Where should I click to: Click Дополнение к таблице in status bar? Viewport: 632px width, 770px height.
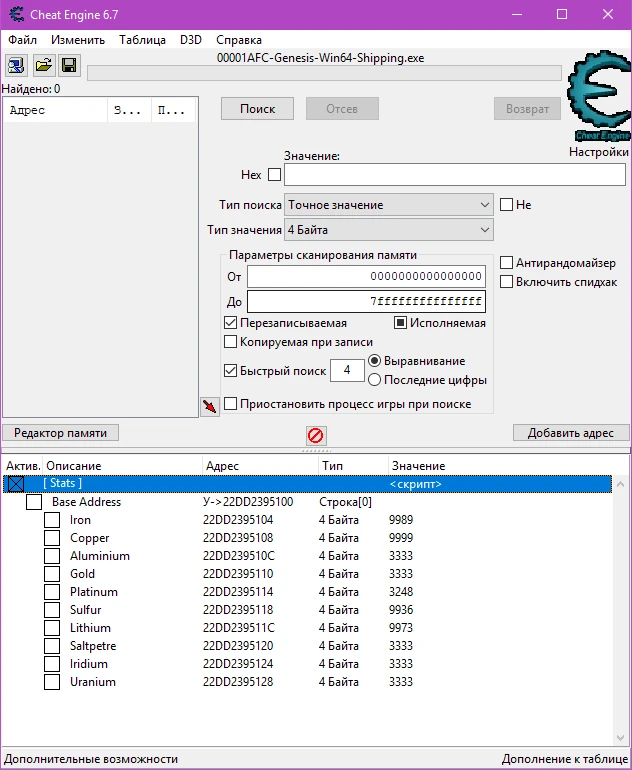565,759
